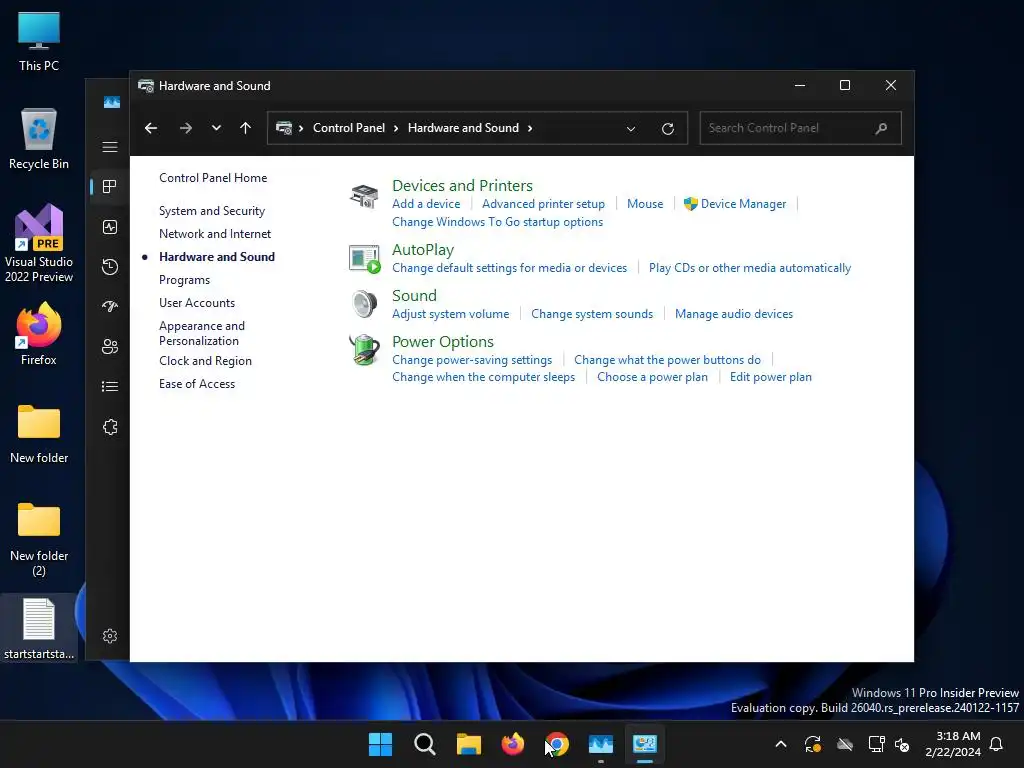This screenshot has height=768, width=1024.
Task: Open Task Manager Processes page icon
Action: (110, 187)
